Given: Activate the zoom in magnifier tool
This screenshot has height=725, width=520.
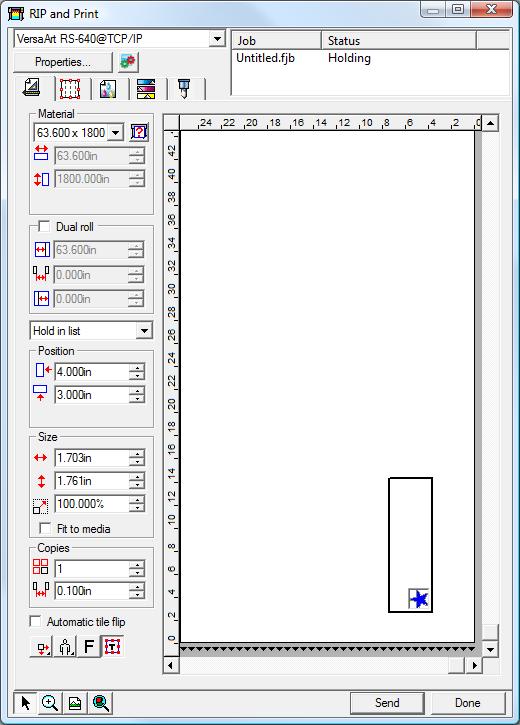Looking at the screenshot, I should coord(50,703).
